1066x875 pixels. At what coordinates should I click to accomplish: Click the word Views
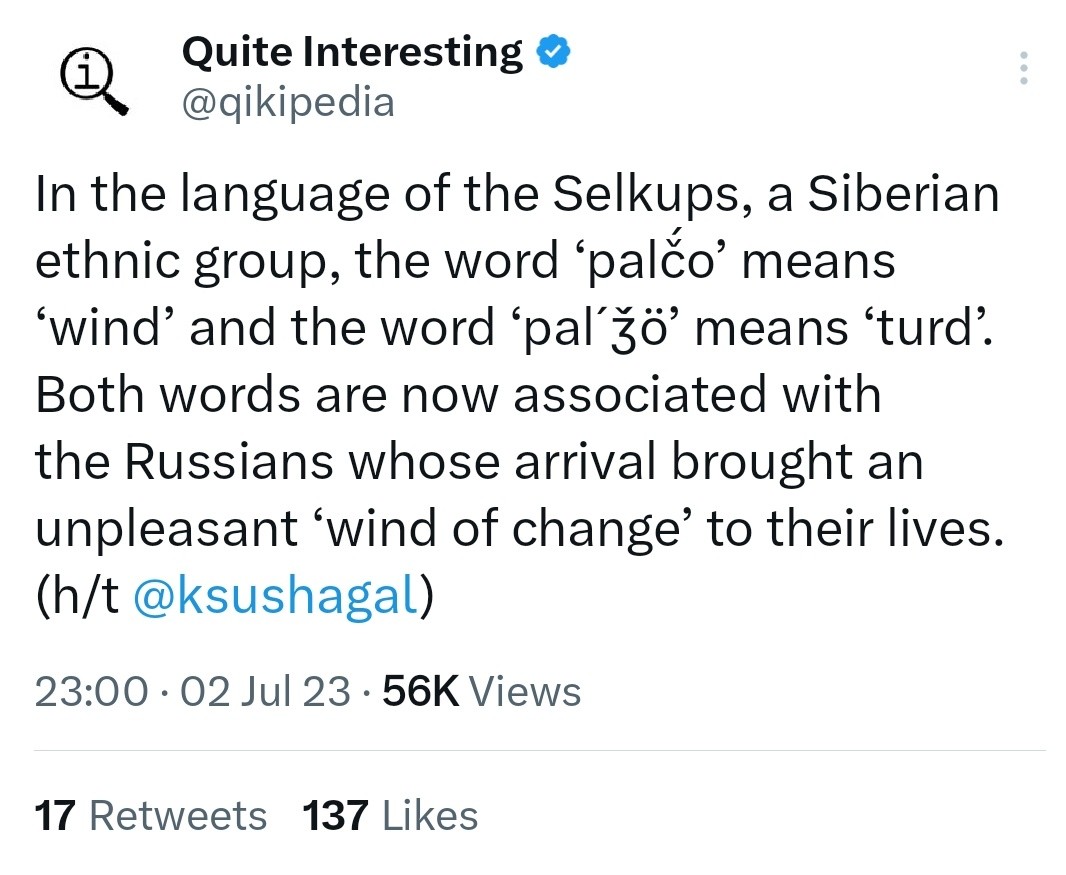(x=526, y=692)
